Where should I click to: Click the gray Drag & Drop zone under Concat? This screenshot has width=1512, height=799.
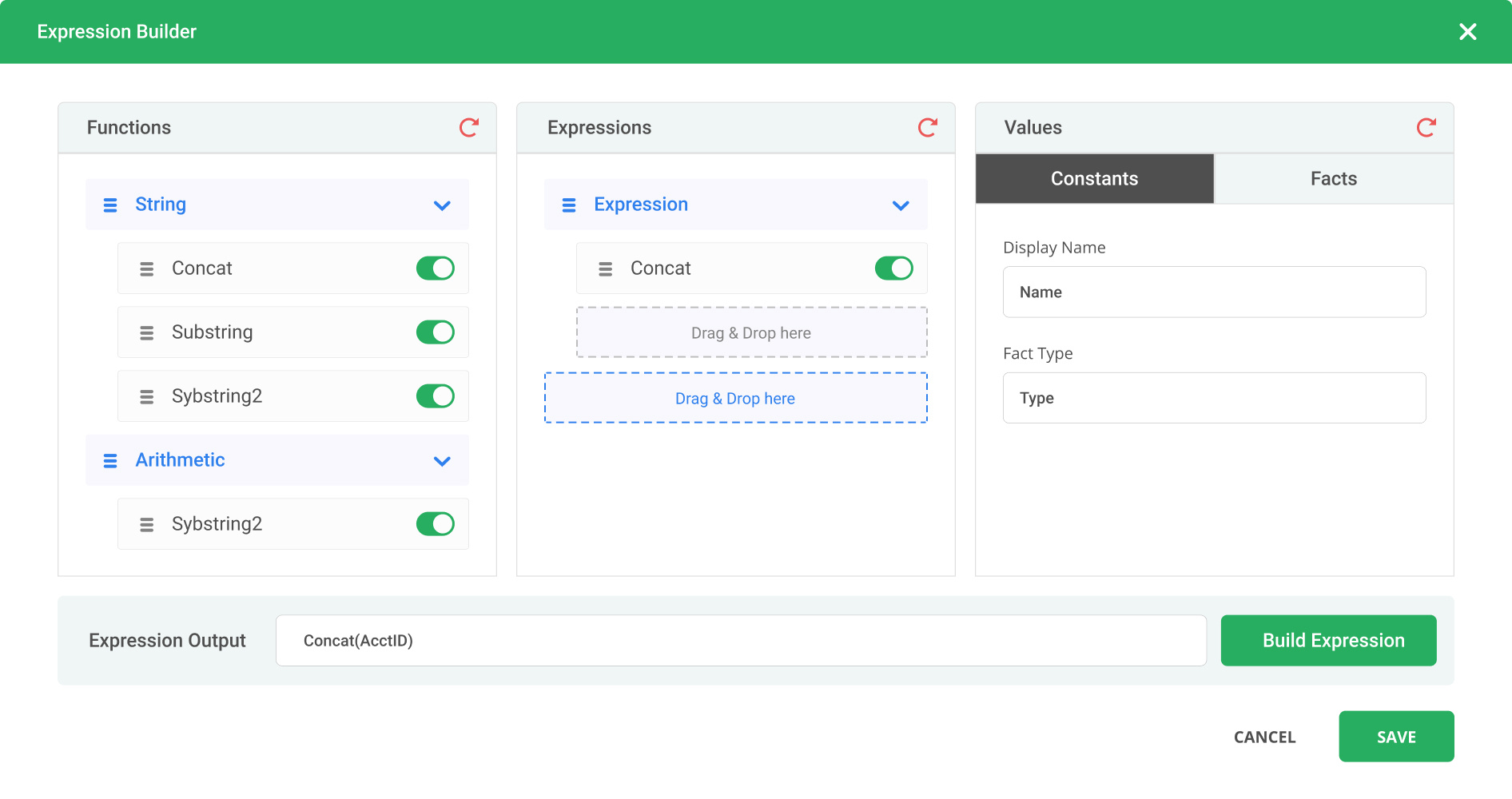pos(751,332)
